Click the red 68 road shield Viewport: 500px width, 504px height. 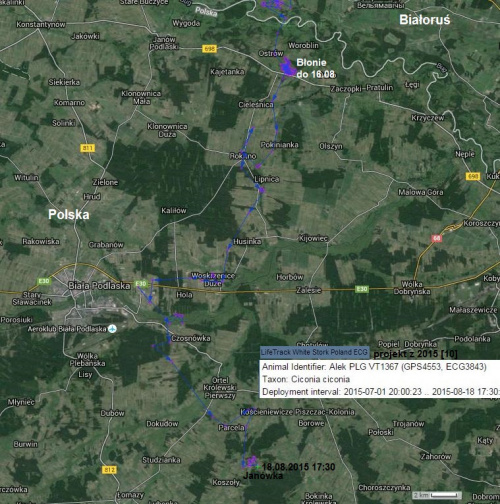point(436,238)
